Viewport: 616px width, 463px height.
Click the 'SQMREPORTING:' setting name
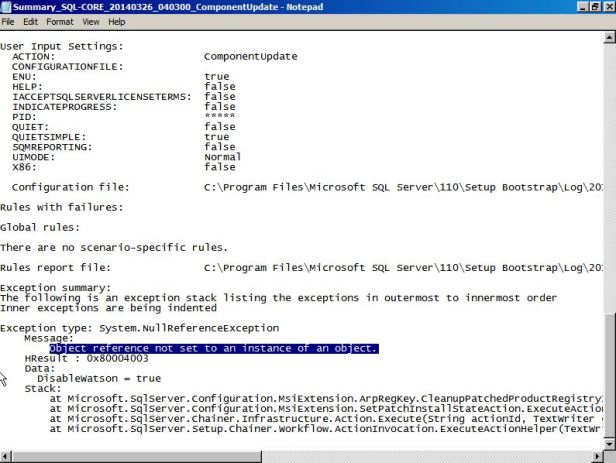coord(52,147)
